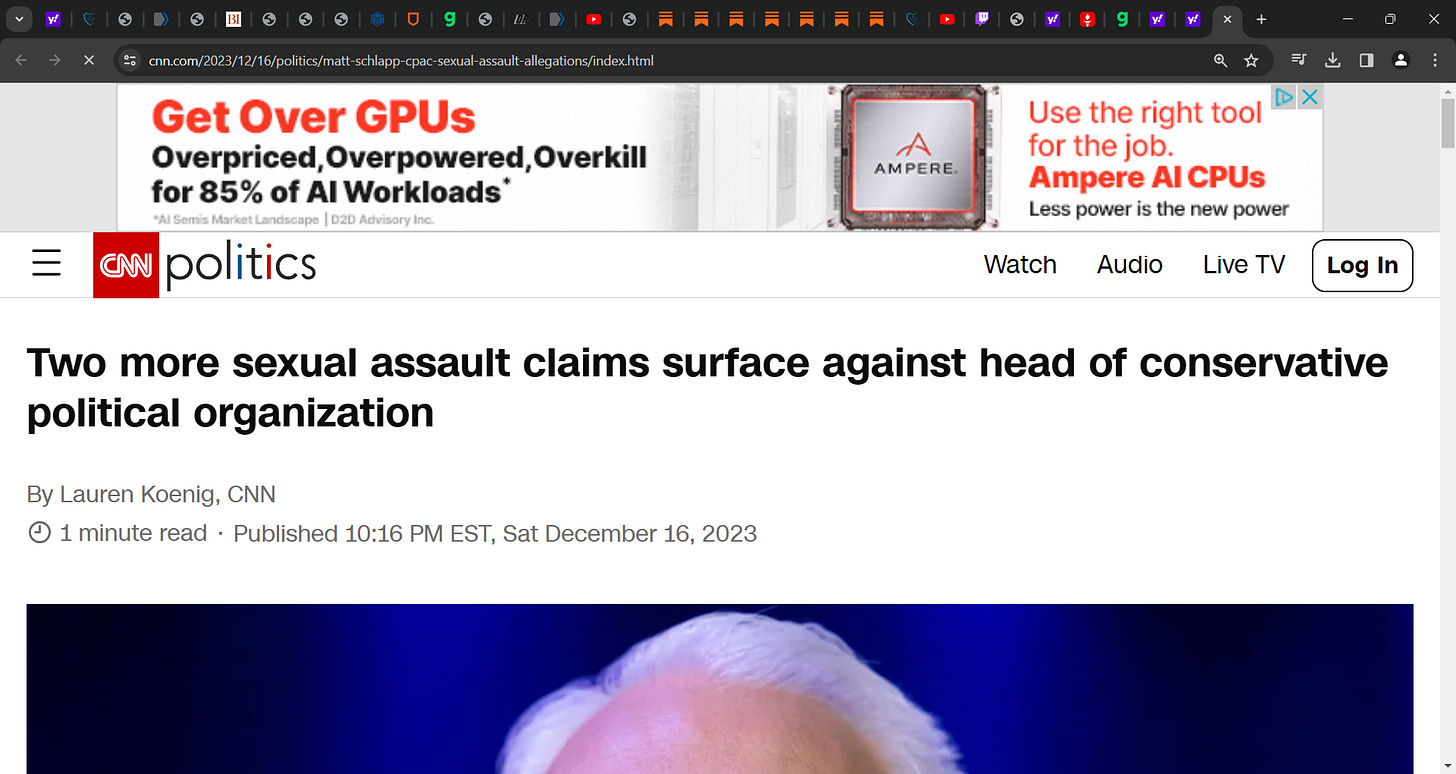The width and height of the screenshot is (1456, 774).
Task: Click the red CNN logo
Action: [126, 265]
